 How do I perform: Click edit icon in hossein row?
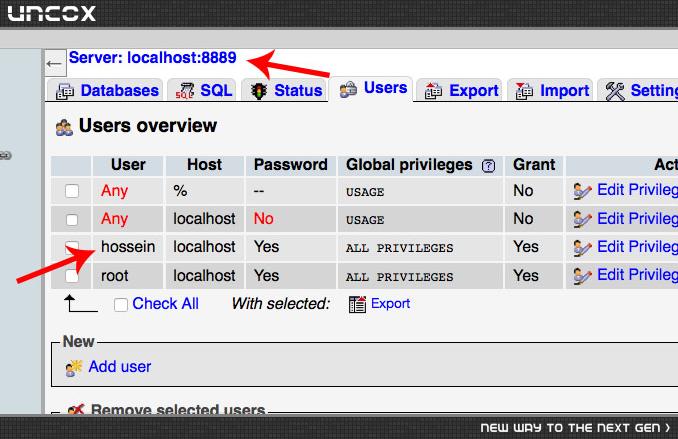click(x=582, y=248)
